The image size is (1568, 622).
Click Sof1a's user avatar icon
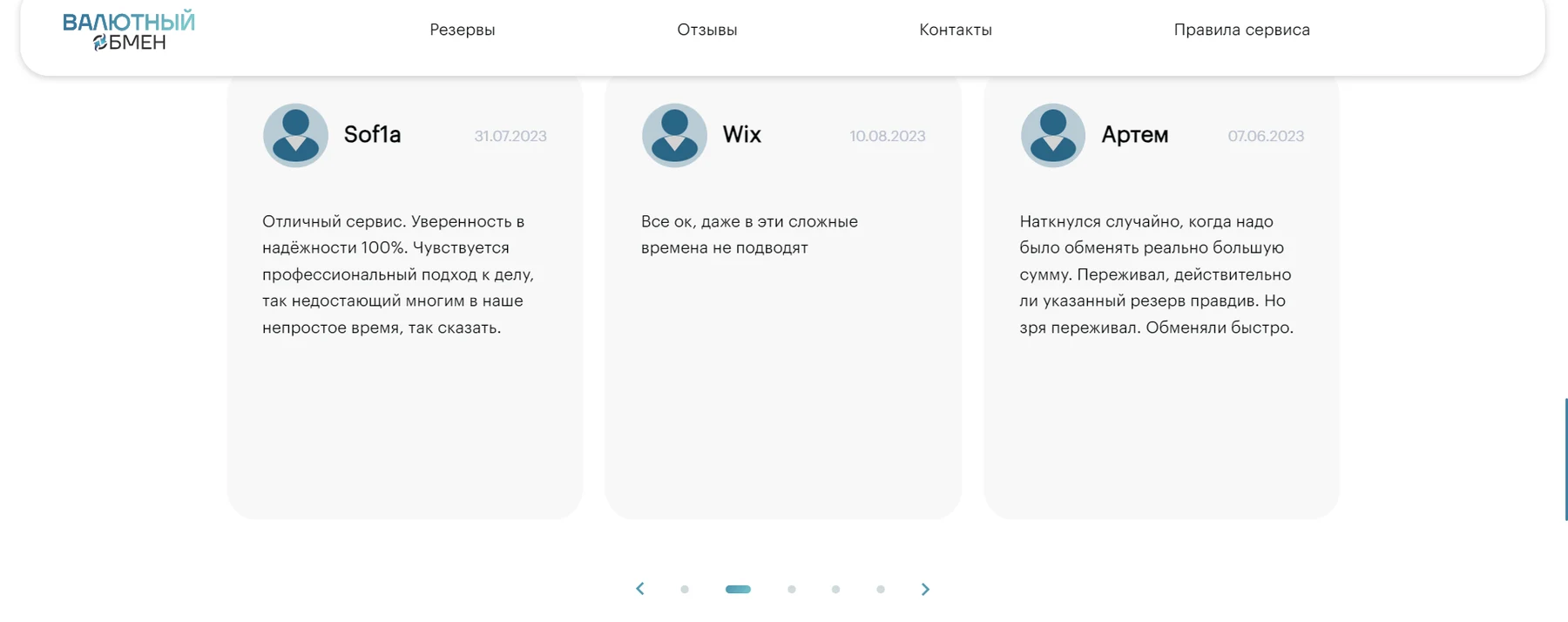pyautogui.click(x=295, y=135)
